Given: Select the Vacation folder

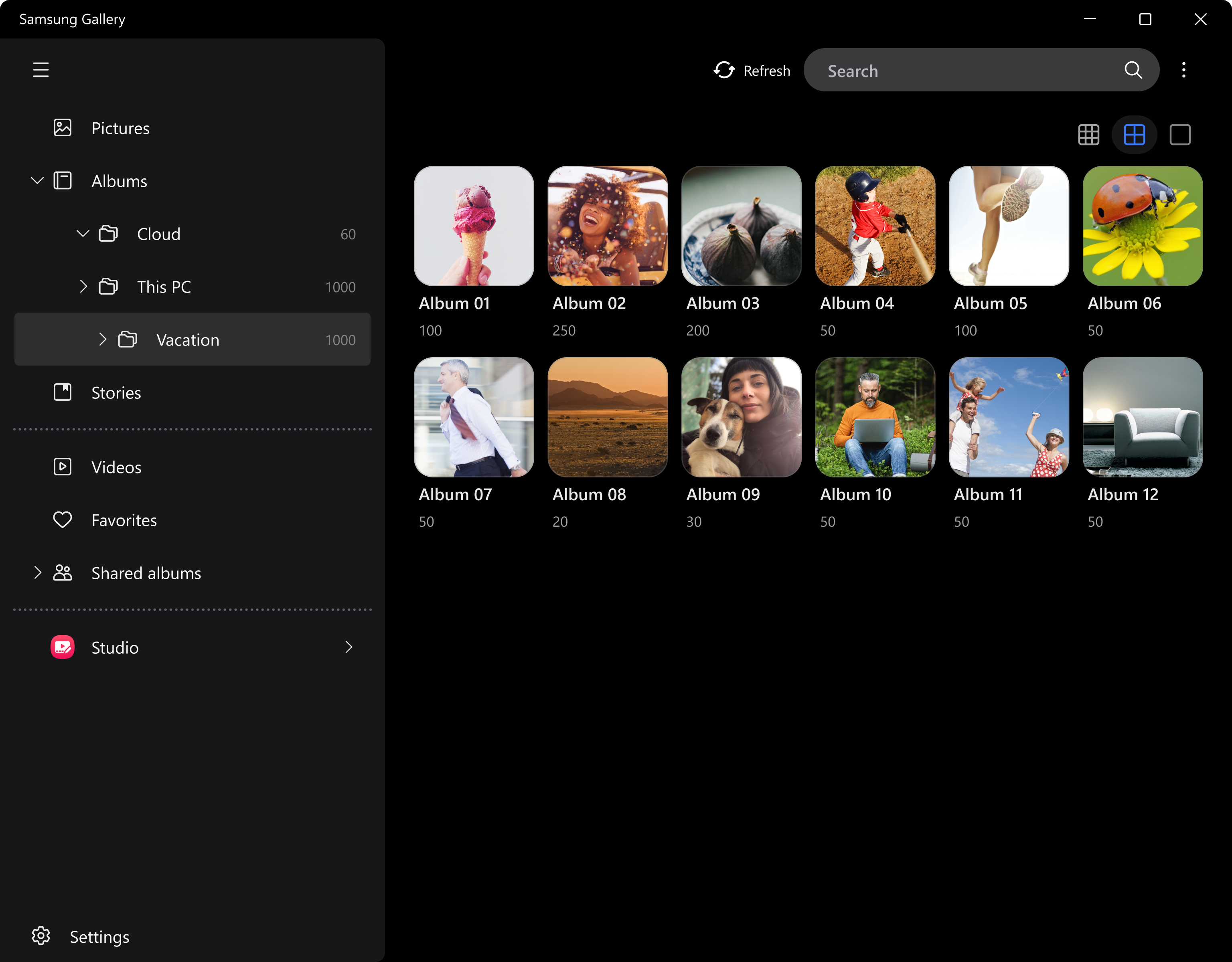Looking at the screenshot, I should (x=188, y=340).
